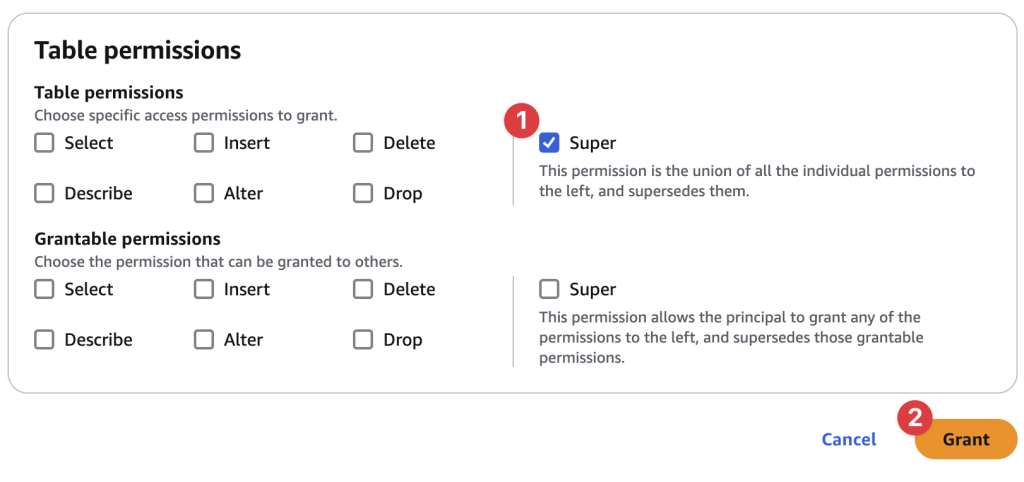Enable Select under Table permissions

point(44,143)
